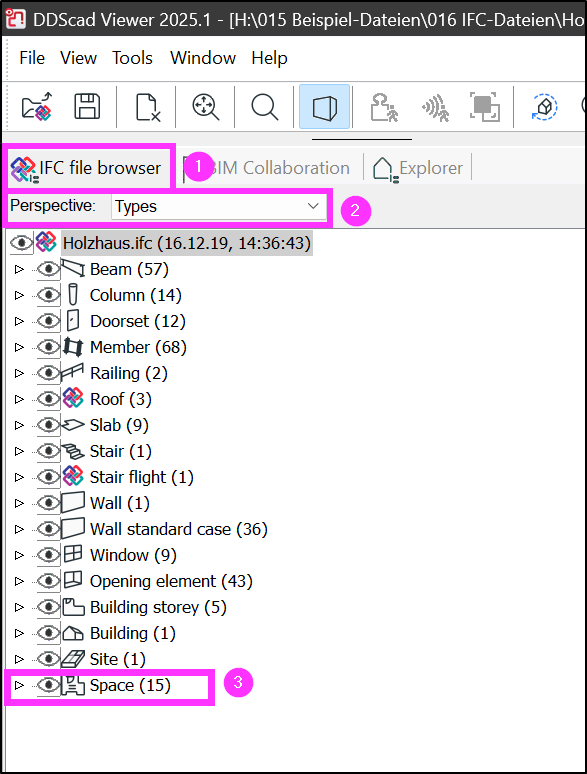Click the Site type icon

click(73, 658)
